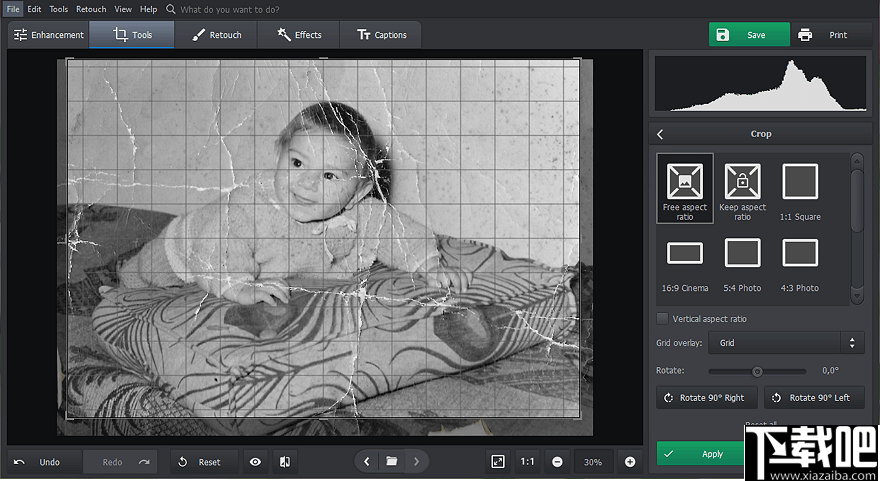Zoom out with the minus icon
Image resolution: width=880 pixels, height=481 pixels.
557,462
